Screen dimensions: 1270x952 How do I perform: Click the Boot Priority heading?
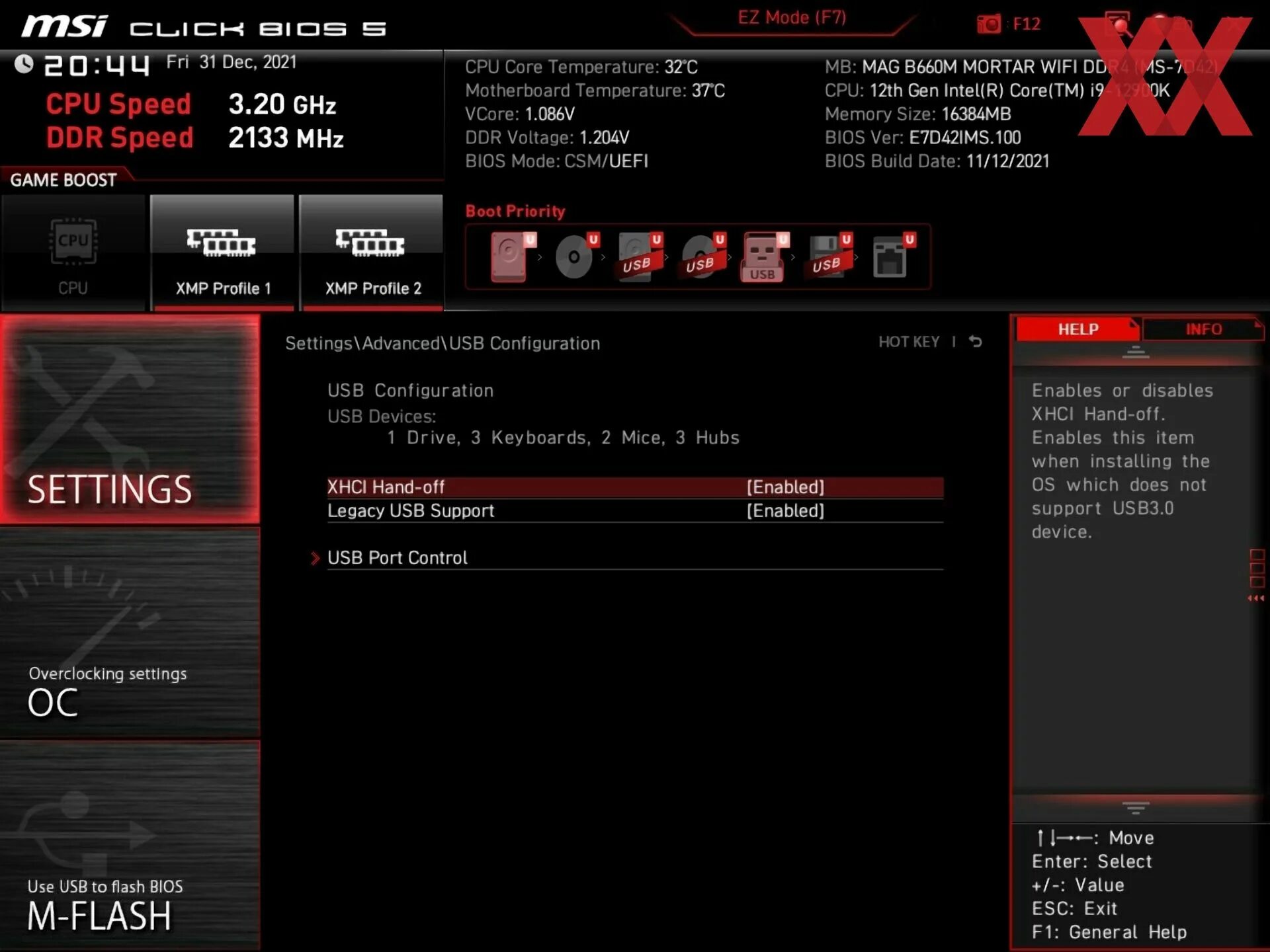click(x=515, y=211)
